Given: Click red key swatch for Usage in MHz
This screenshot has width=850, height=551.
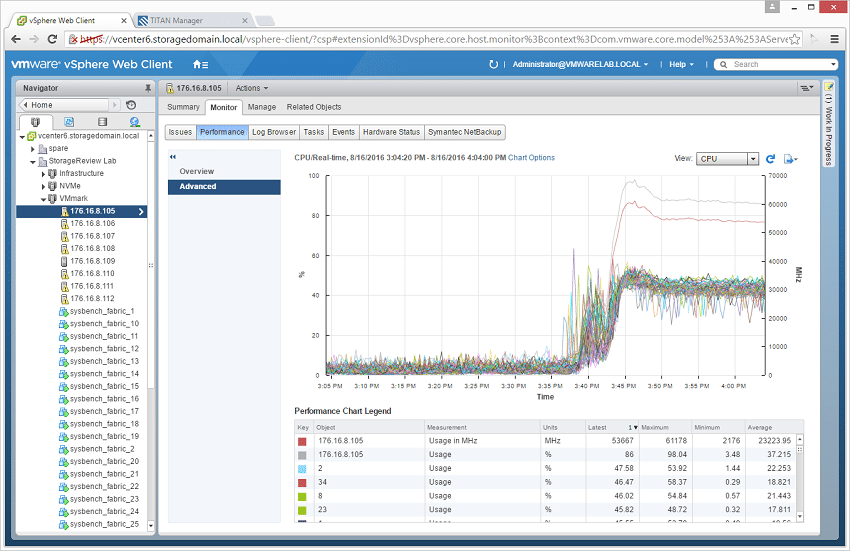Looking at the screenshot, I should click(302, 441).
